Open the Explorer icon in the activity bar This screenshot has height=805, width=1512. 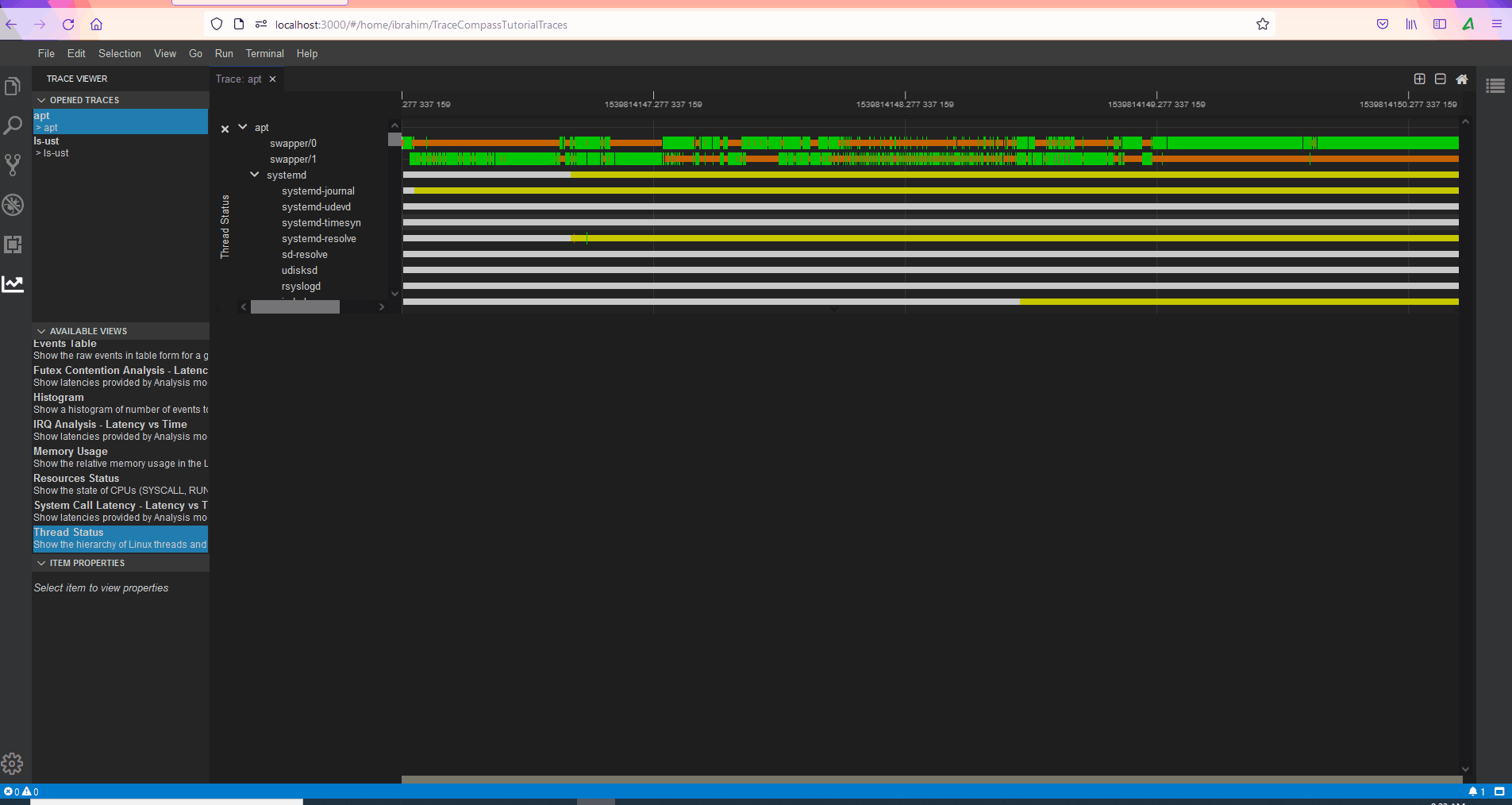(x=13, y=86)
